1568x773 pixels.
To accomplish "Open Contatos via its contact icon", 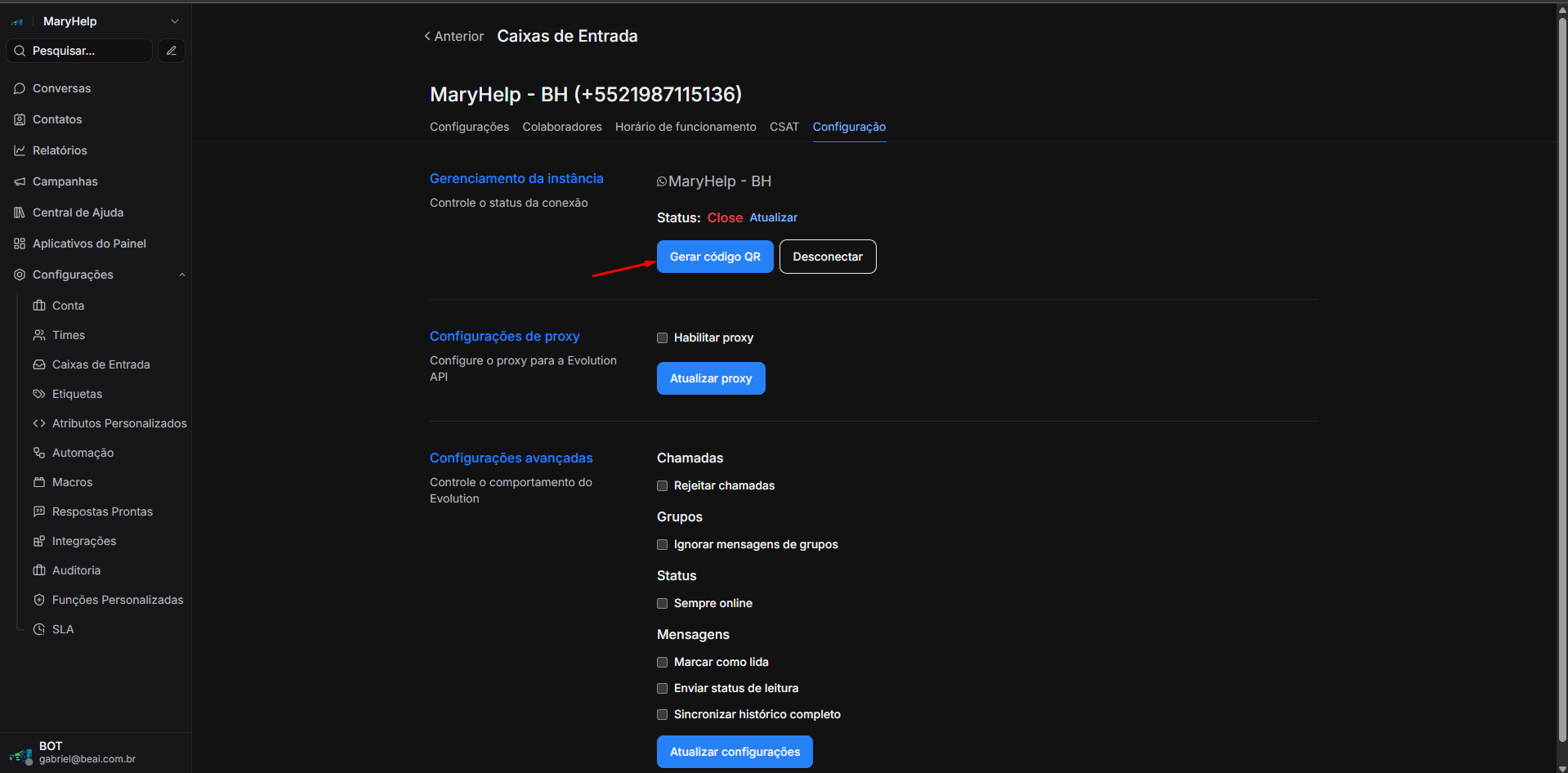I will tap(20, 119).
